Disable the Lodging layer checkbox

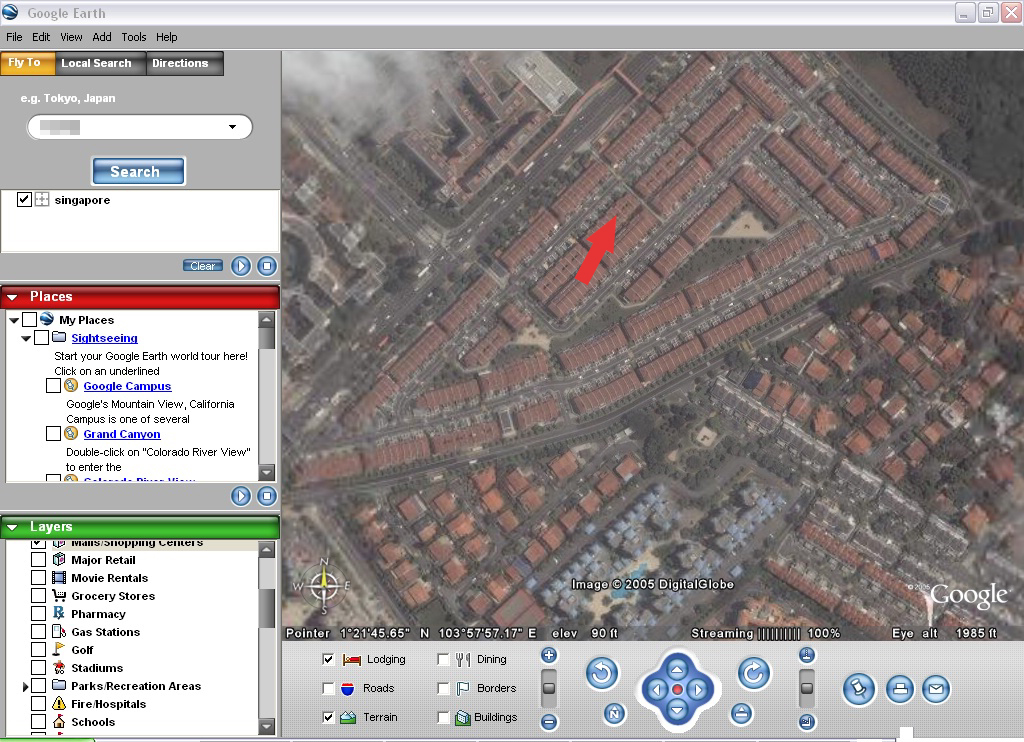tap(328, 660)
